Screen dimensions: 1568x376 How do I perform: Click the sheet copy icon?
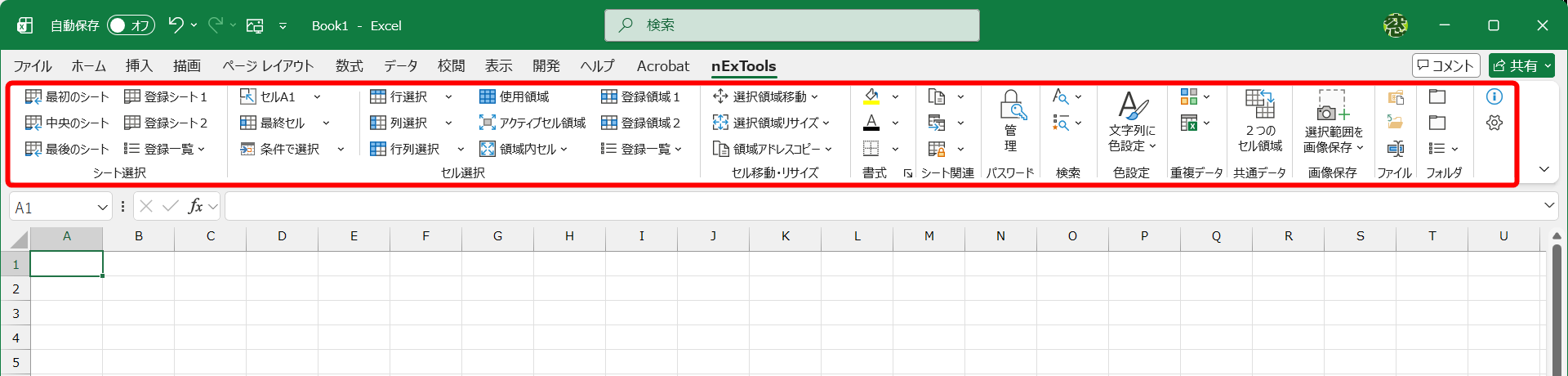point(937,96)
